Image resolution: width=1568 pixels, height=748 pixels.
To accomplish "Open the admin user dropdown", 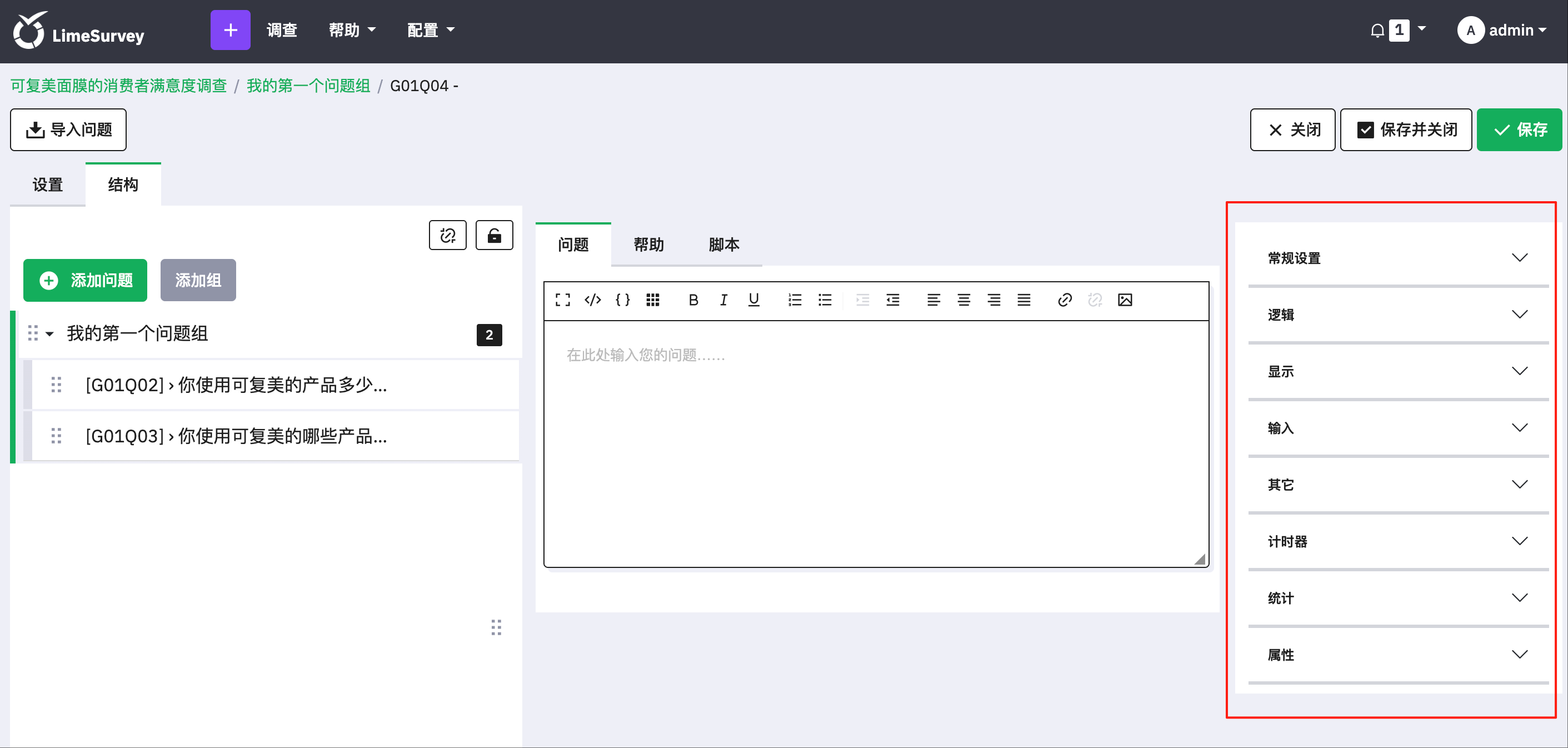I will pos(1501,30).
